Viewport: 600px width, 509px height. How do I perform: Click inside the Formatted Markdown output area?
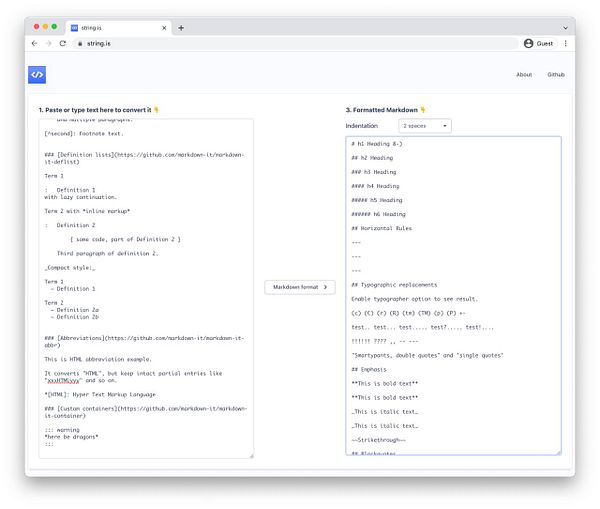453,295
